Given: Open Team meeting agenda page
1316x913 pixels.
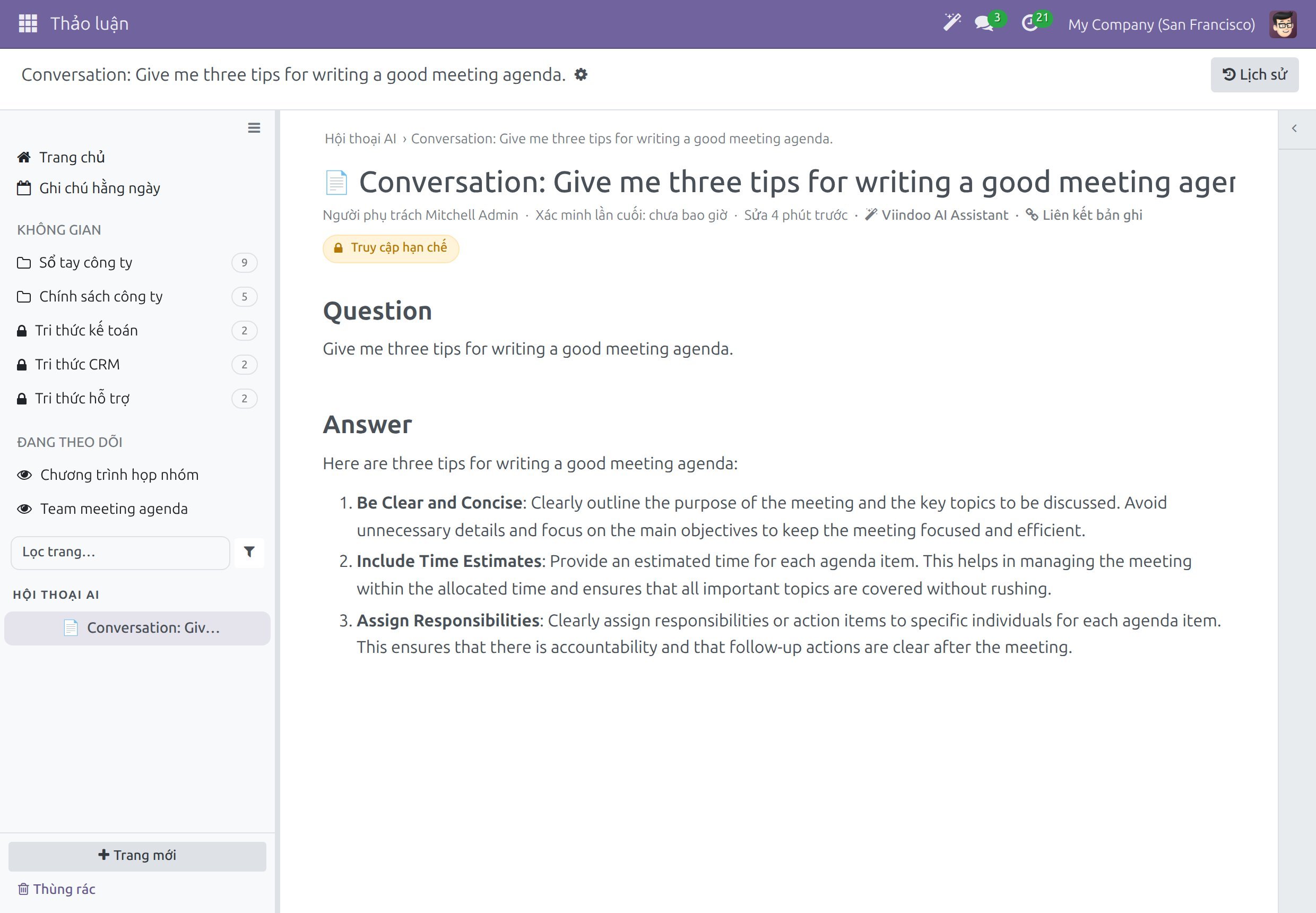Looking at the screenshot, I should click(114, 509).
